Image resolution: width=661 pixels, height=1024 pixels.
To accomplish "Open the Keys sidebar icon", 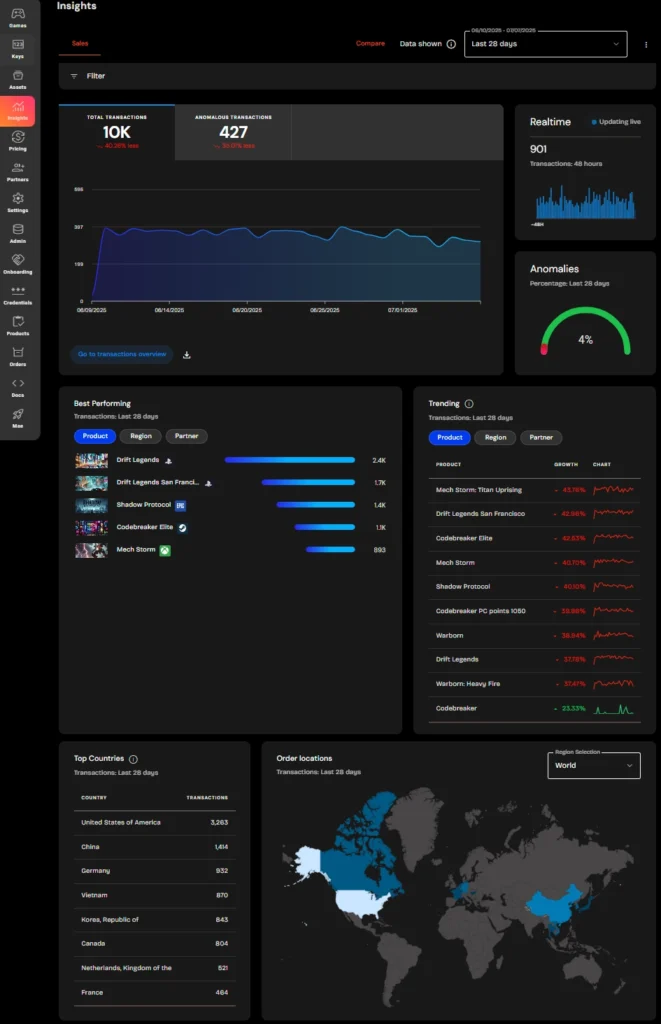I will coord(18,49).
